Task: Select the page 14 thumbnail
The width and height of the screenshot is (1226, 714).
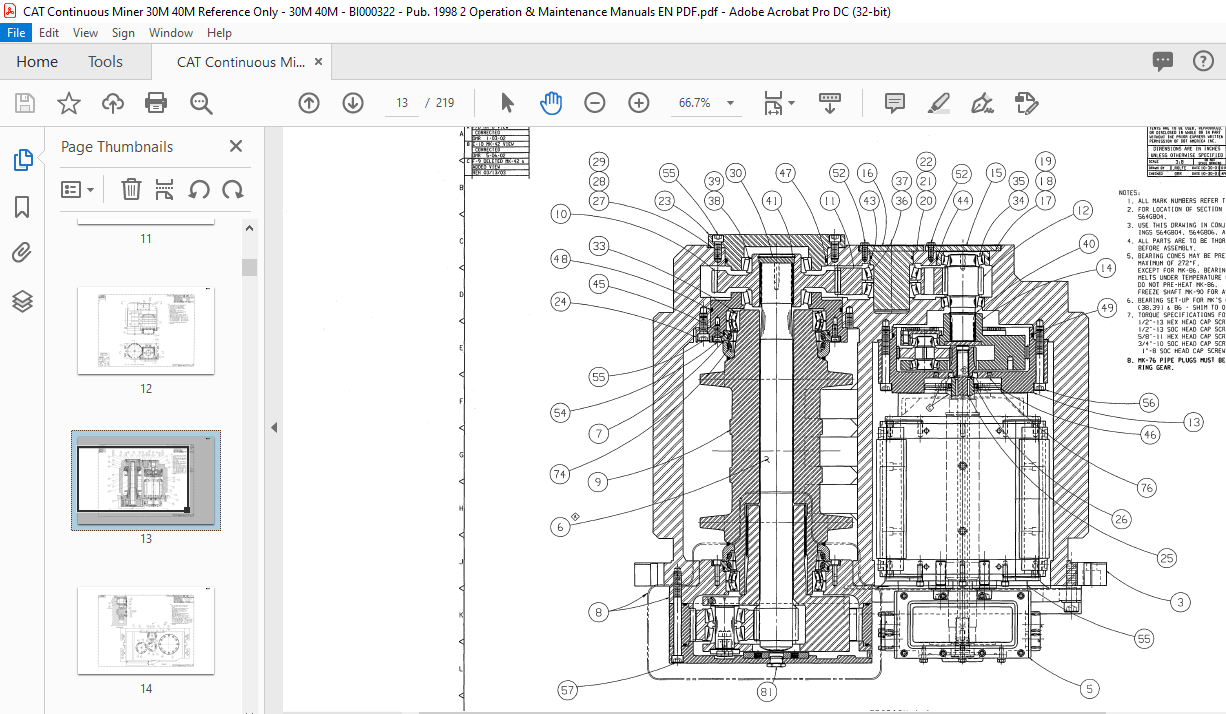Action: click(x=146, y=630)
